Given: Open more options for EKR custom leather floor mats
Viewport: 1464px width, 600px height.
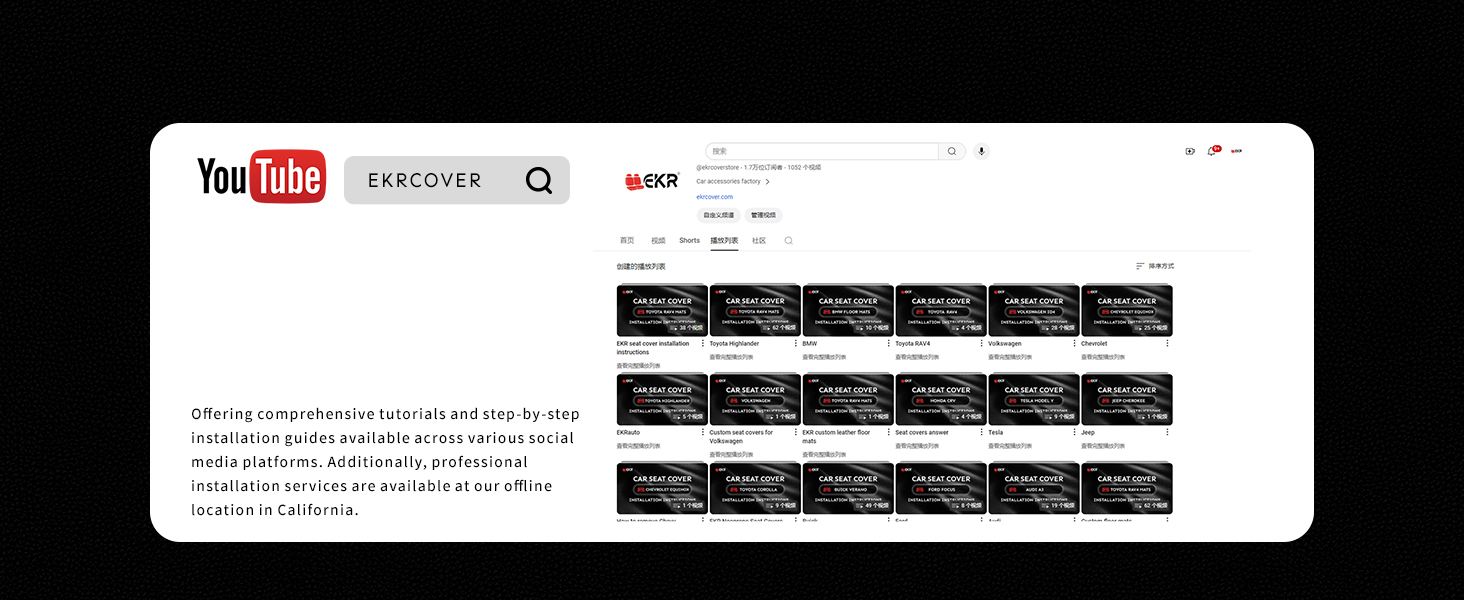Looking at the screenshot, I should [889, 433].
